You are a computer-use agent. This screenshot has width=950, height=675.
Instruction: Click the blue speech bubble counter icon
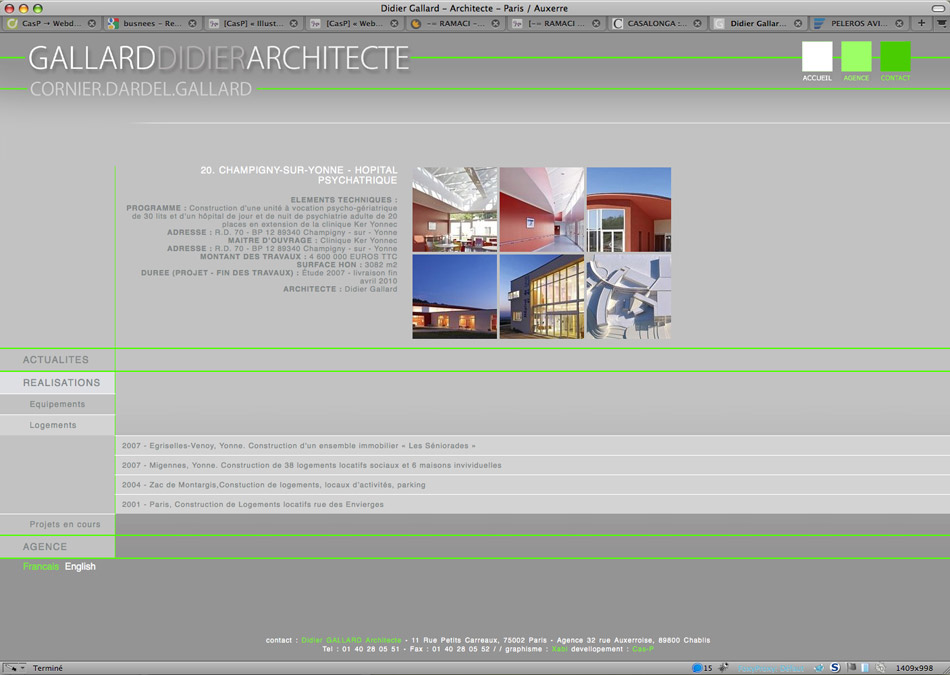pos(698,668)
